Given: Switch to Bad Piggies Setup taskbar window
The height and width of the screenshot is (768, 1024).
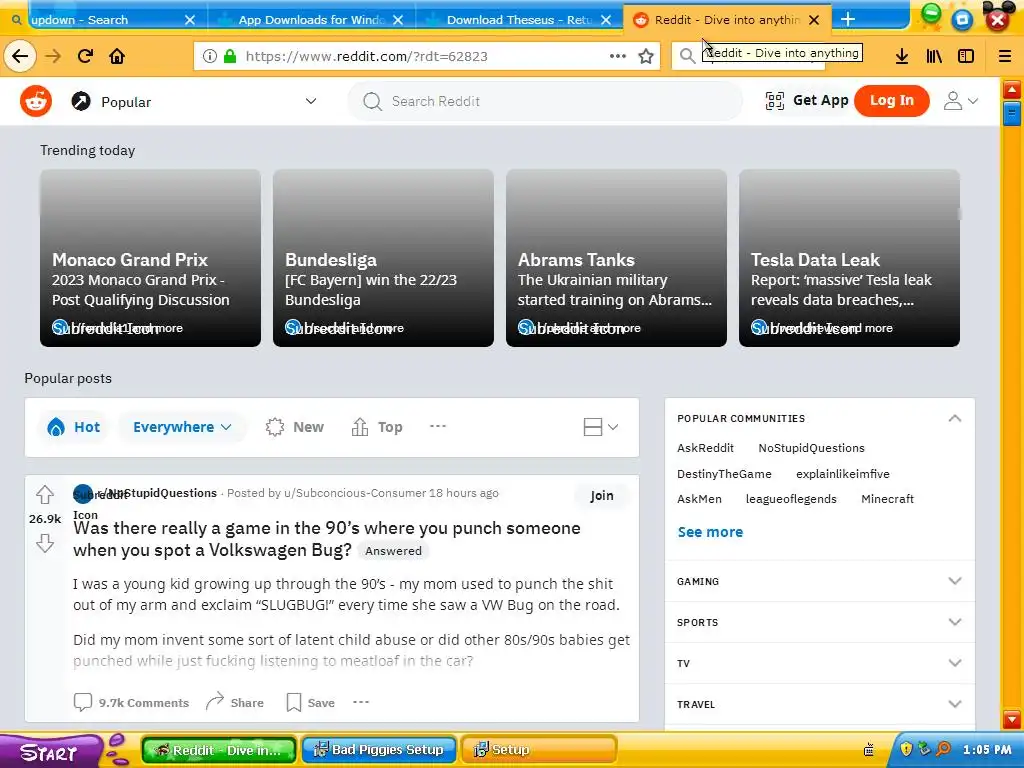Looking at the screenshot, I should click(379, 750).
